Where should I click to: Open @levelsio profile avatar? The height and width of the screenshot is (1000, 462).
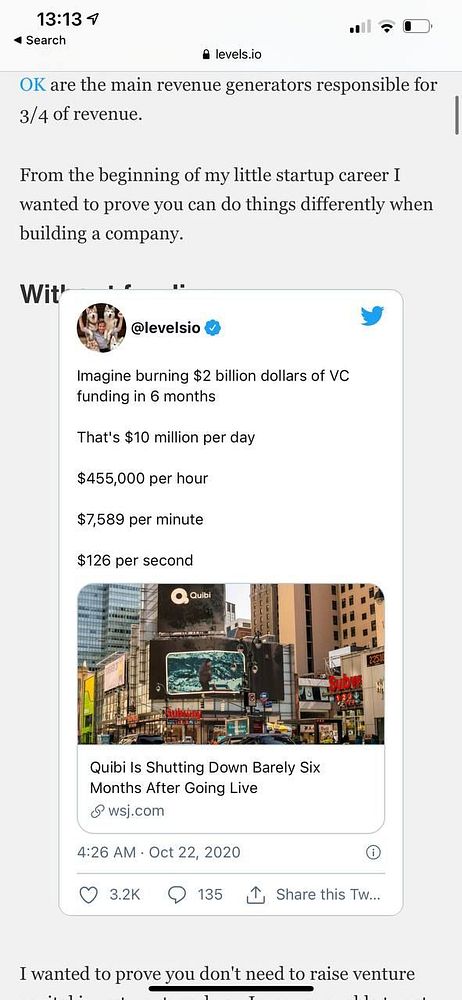coord(101,328)
